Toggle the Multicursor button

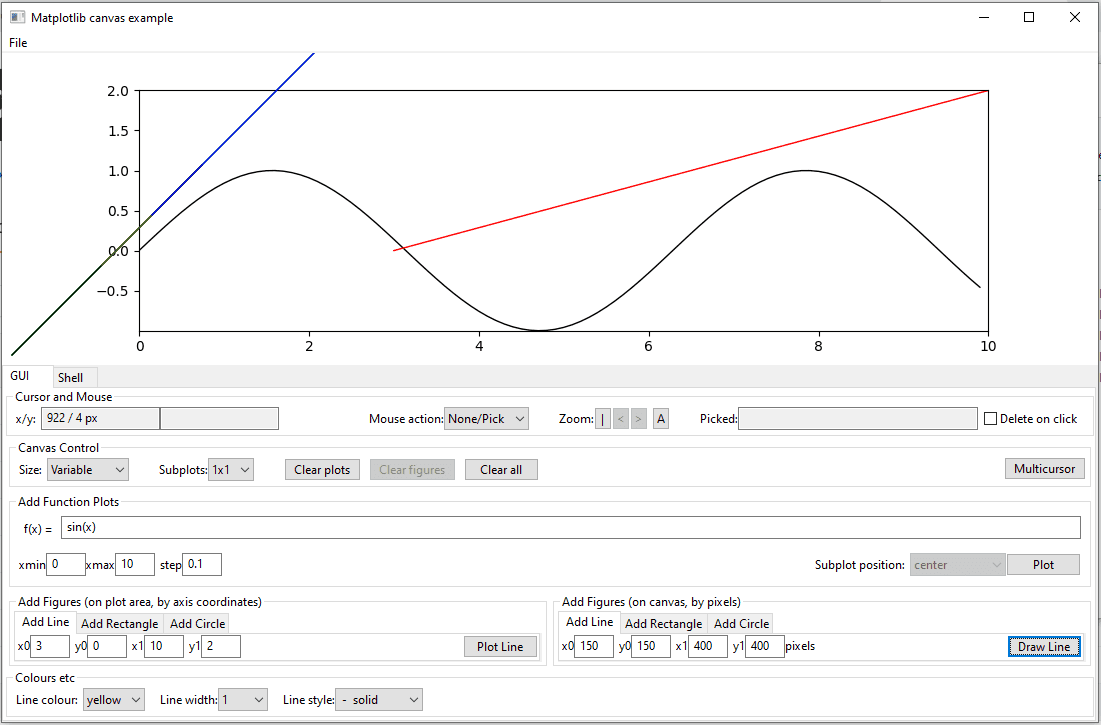(x=1044, y=468)
